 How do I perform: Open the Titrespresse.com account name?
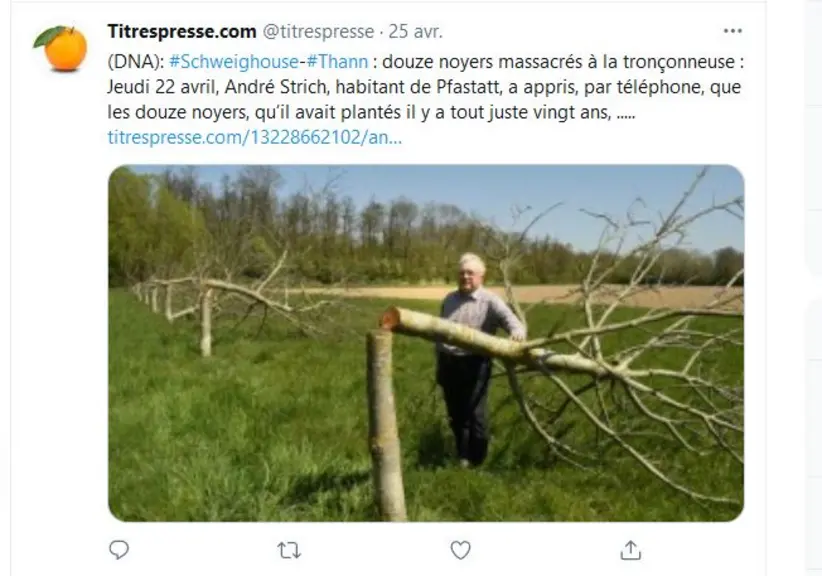pyautogui.click(x=182, y=31)
